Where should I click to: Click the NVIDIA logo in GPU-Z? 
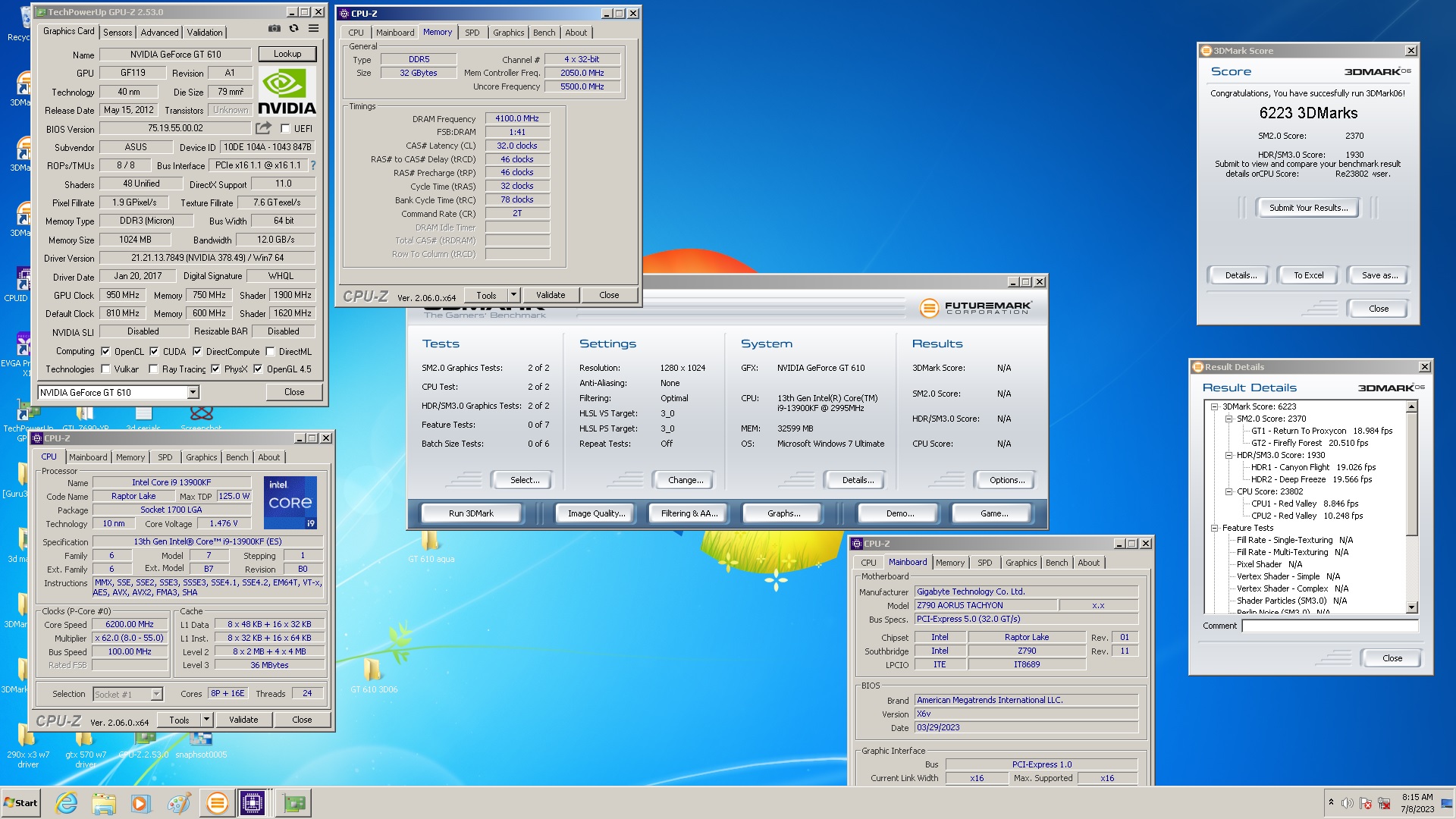[x=287, y=92]
